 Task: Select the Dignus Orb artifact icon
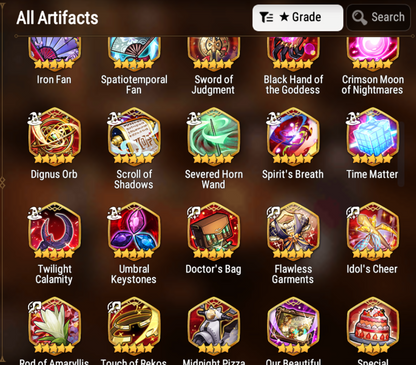coord(54,137)
